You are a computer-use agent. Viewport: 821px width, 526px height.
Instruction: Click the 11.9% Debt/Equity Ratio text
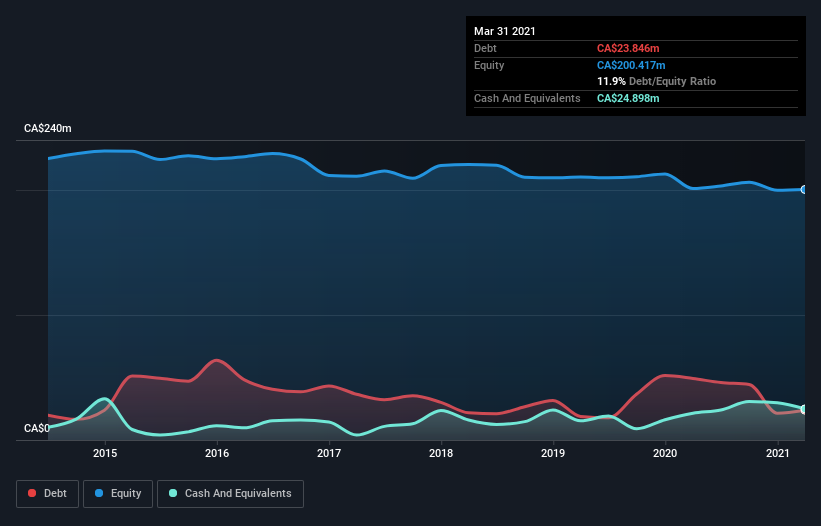(657, 81)
